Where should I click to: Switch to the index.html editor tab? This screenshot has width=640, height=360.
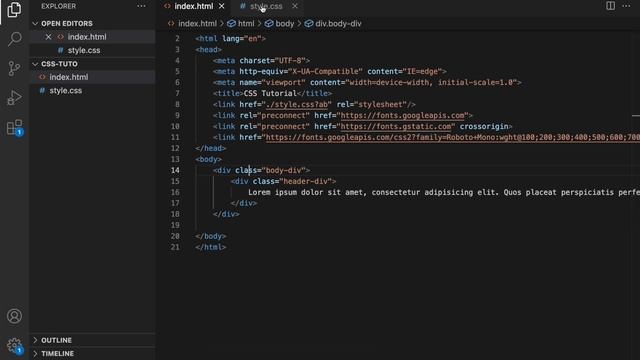pyautogui.click(x=193, y=6)
